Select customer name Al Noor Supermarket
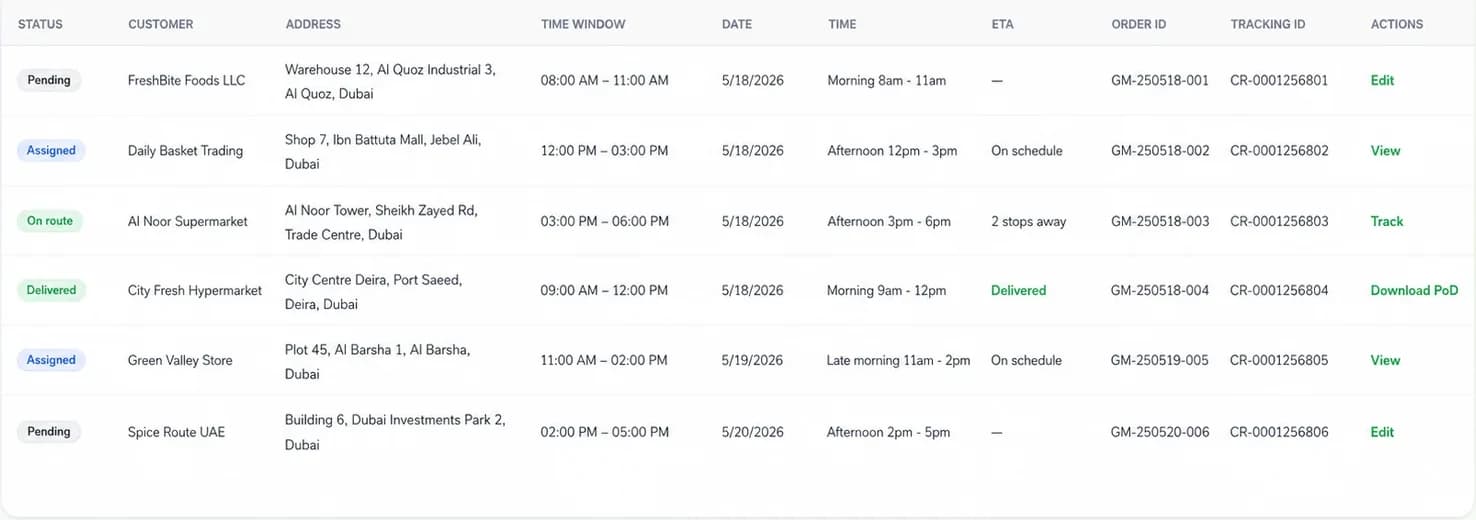 187,221
